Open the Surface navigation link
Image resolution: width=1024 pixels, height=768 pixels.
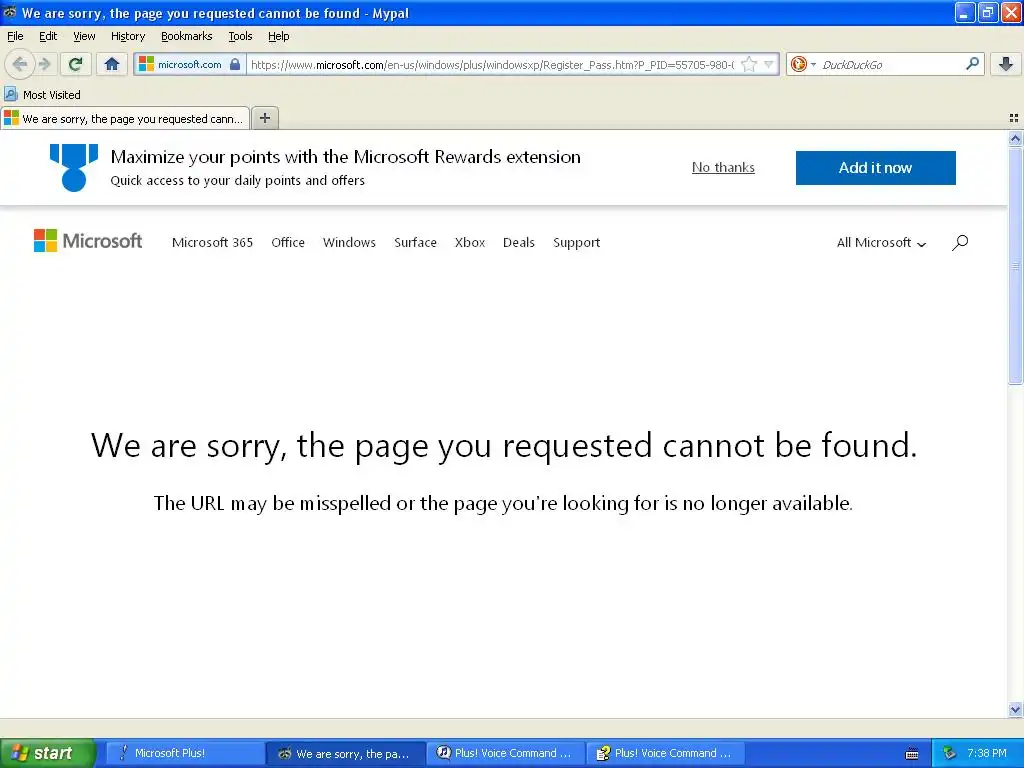pyautogui.click(x=415, y=242)
